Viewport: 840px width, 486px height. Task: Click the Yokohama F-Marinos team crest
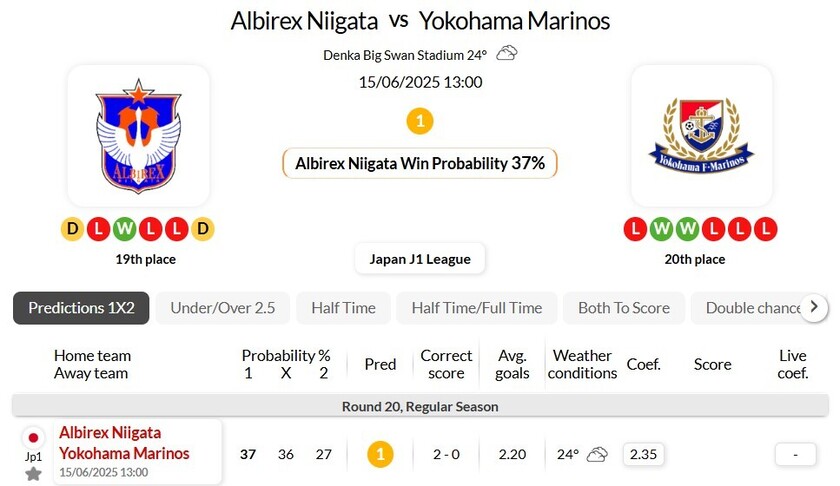(x=701, y=136)
